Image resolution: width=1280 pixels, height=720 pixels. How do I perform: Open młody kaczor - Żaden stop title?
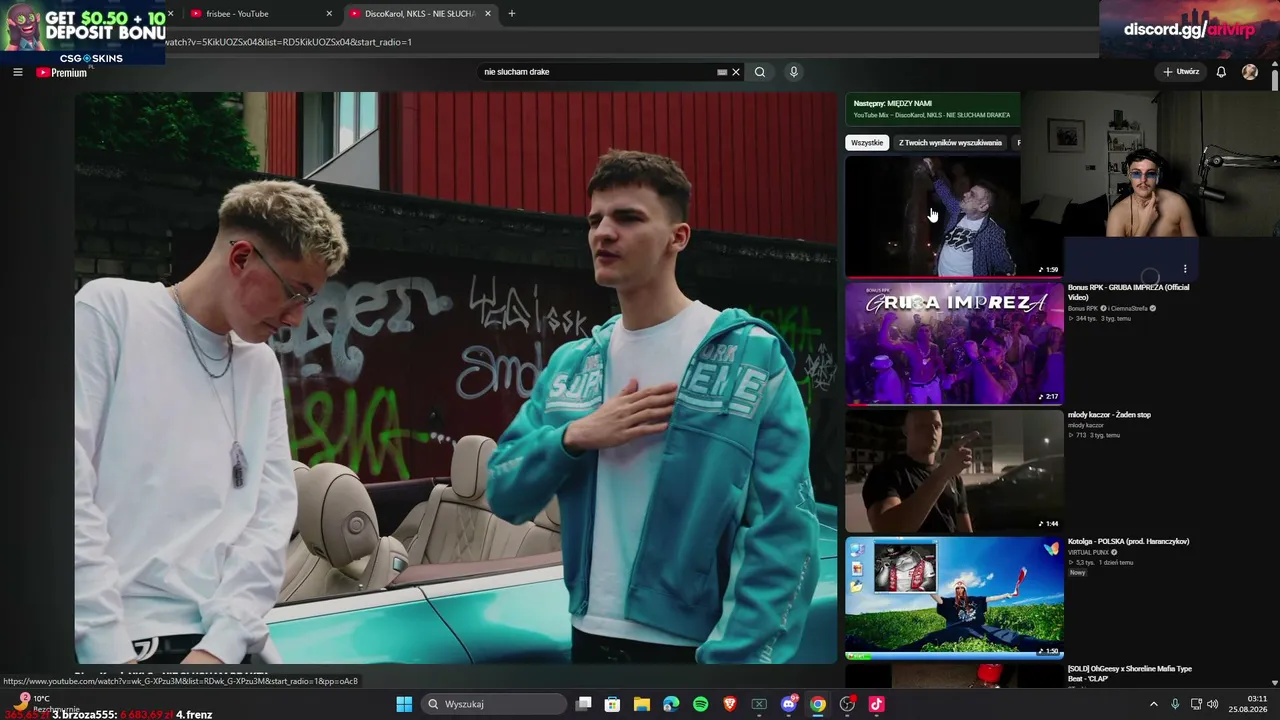(x=1109, y=415)
